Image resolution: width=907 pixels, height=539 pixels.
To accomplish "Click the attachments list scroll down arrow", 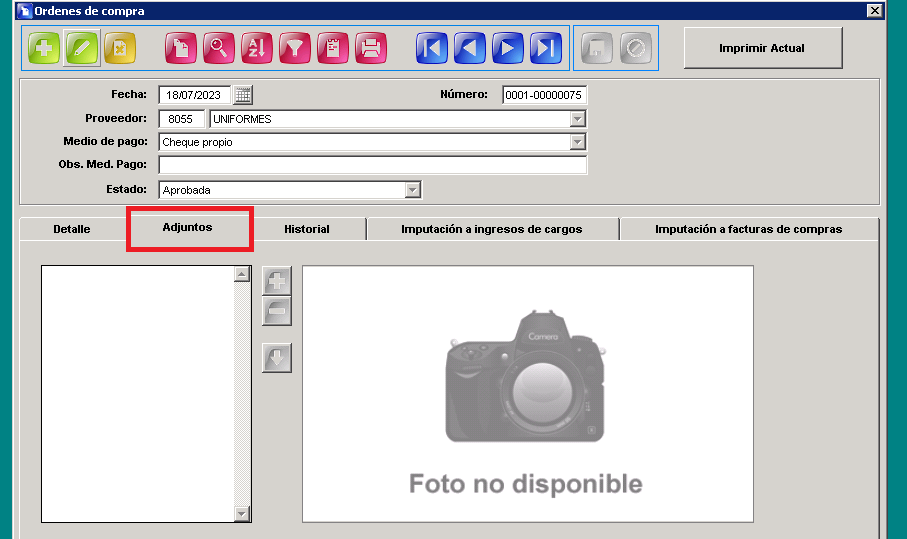I will tap(242, 514).
